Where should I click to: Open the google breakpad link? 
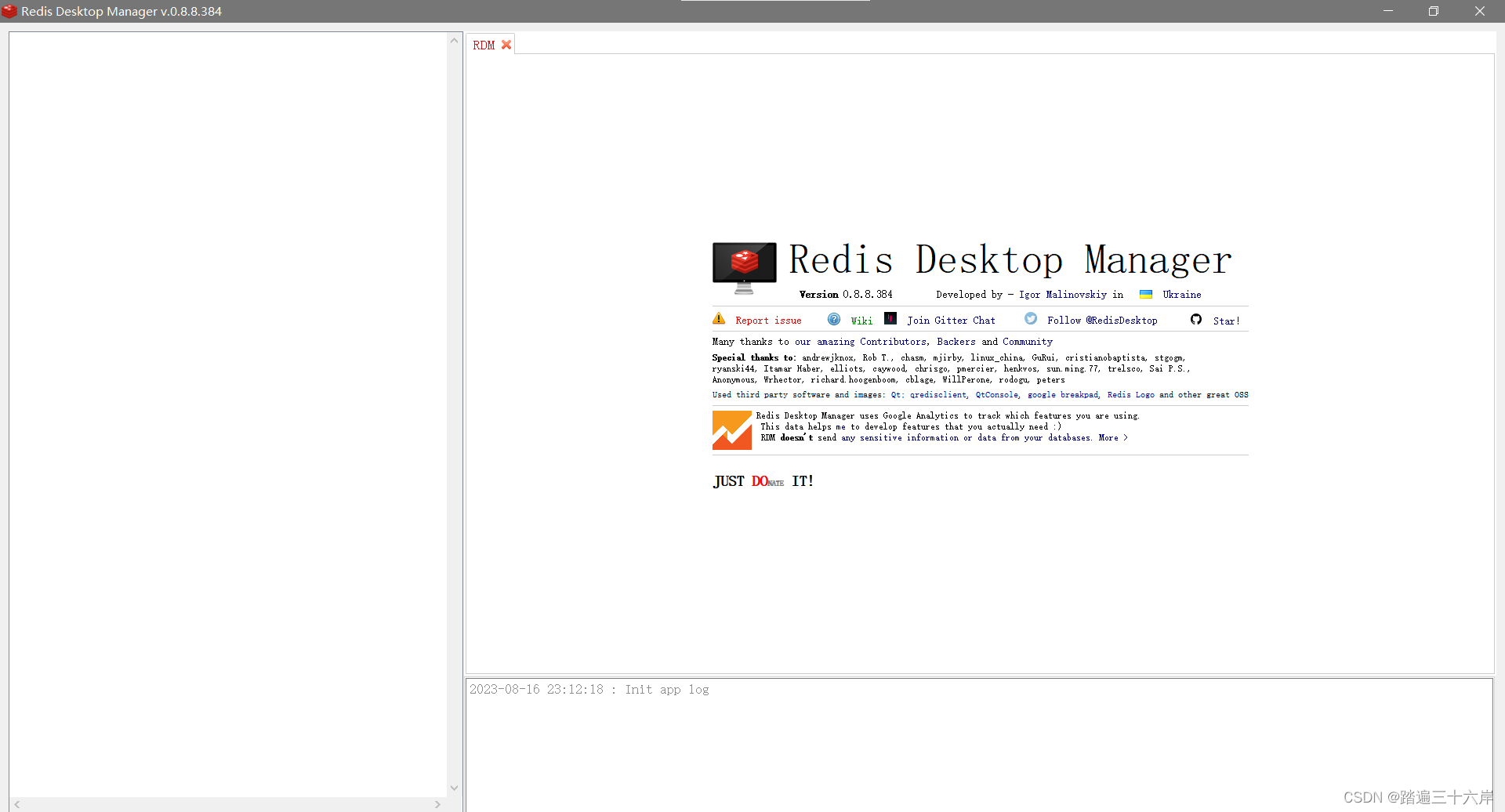point(1063,395)
